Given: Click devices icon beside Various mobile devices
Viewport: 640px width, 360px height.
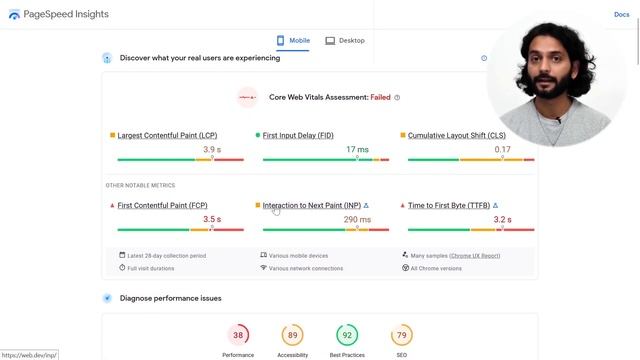Looking at the screenshot, I should pos(264,255).
